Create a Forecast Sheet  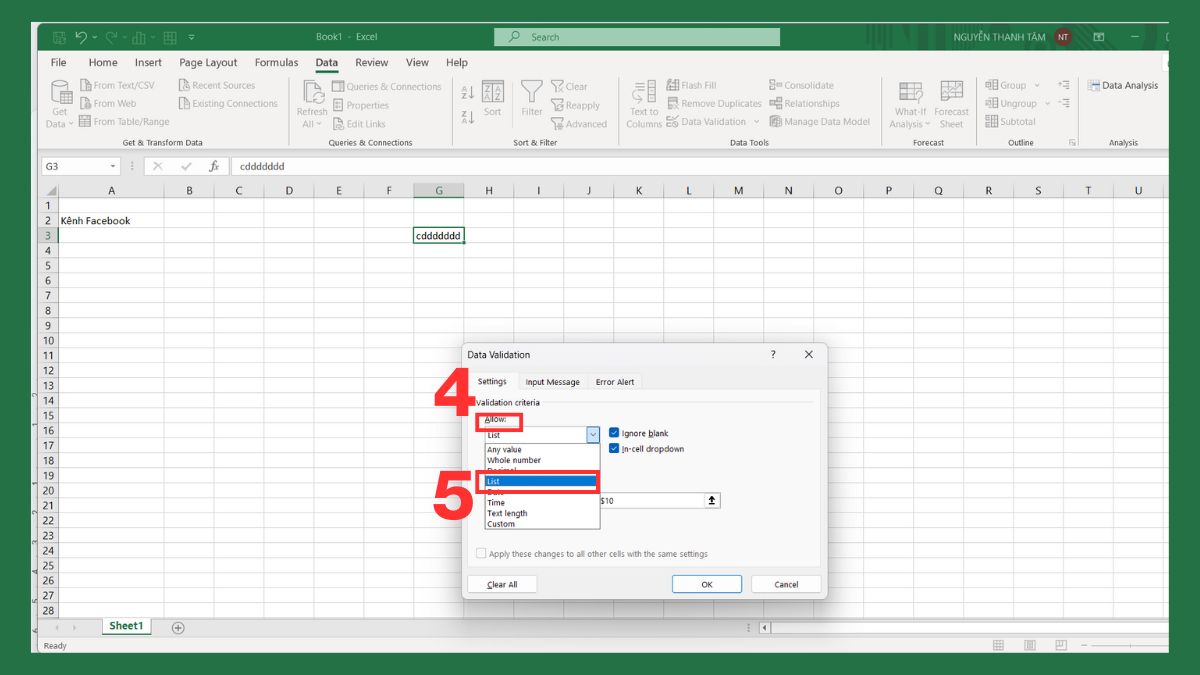pyautogui.click(x=952, y=103)
